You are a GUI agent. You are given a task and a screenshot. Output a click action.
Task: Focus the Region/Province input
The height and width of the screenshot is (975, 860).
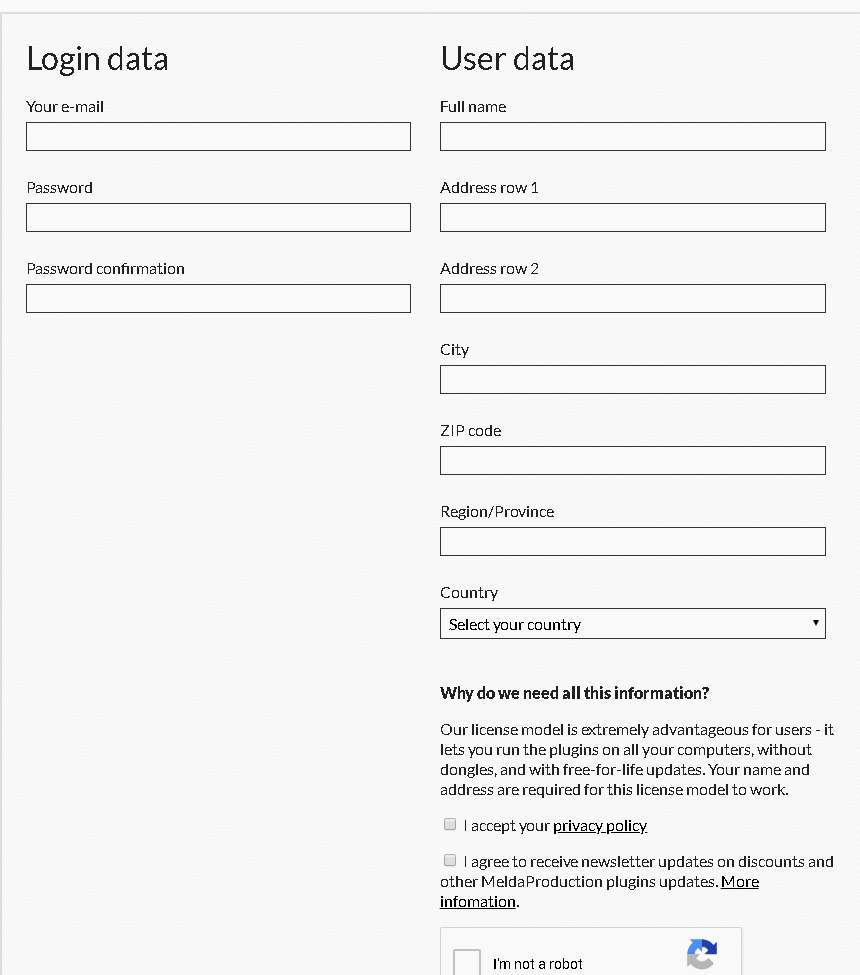[632, 542]
